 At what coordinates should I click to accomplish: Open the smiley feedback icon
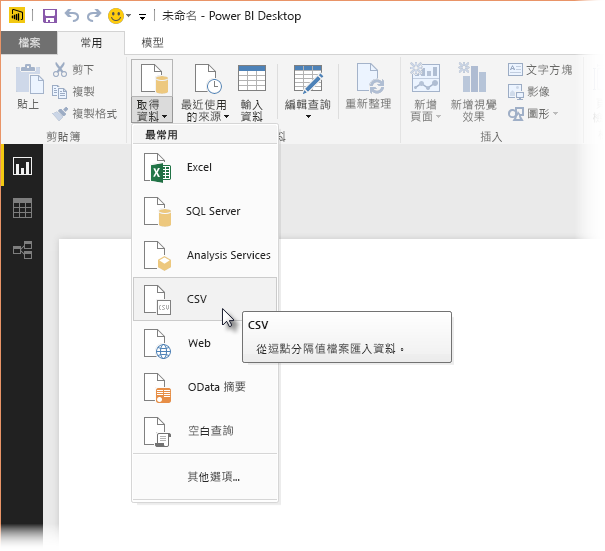point(115,16)
